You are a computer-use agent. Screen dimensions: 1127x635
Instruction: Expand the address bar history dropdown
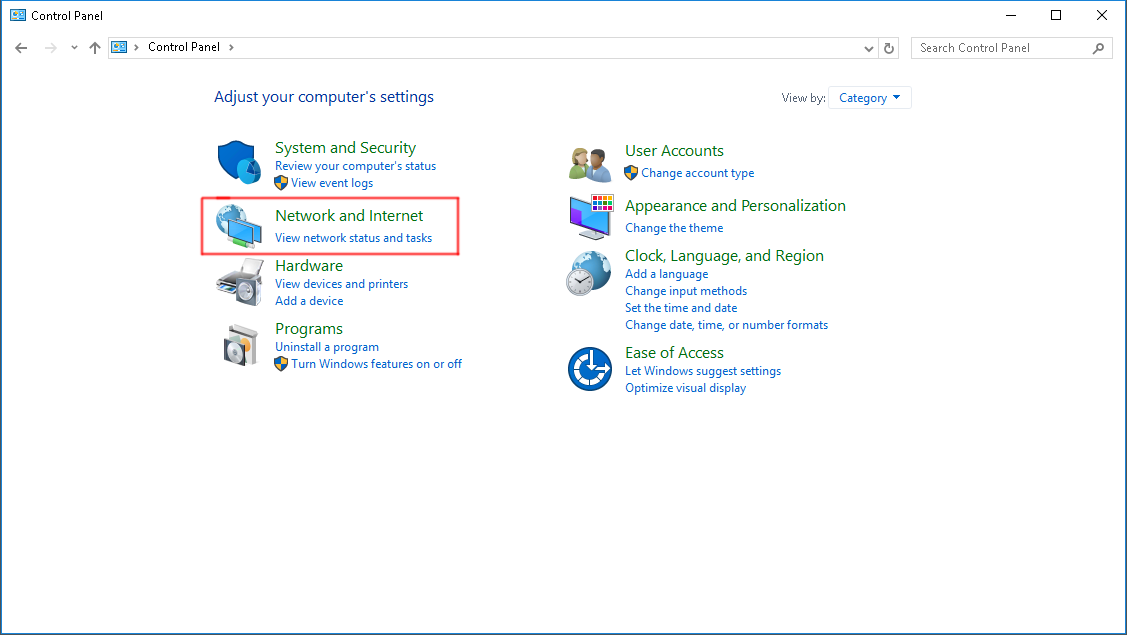pyautogui.click(x=868, y=48)
